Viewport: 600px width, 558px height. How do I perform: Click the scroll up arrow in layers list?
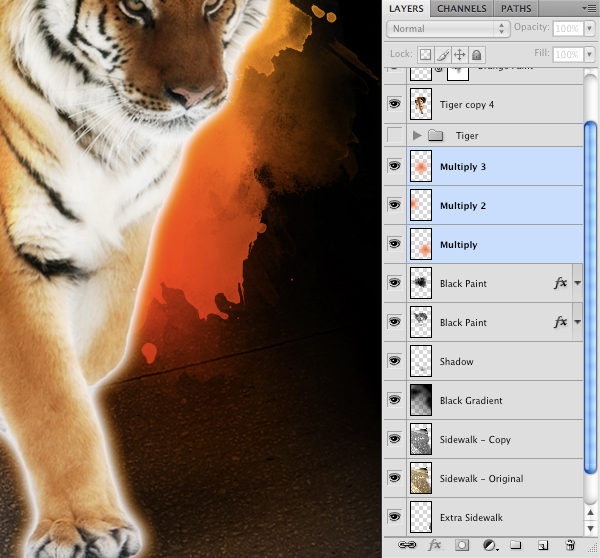[590, 512]
